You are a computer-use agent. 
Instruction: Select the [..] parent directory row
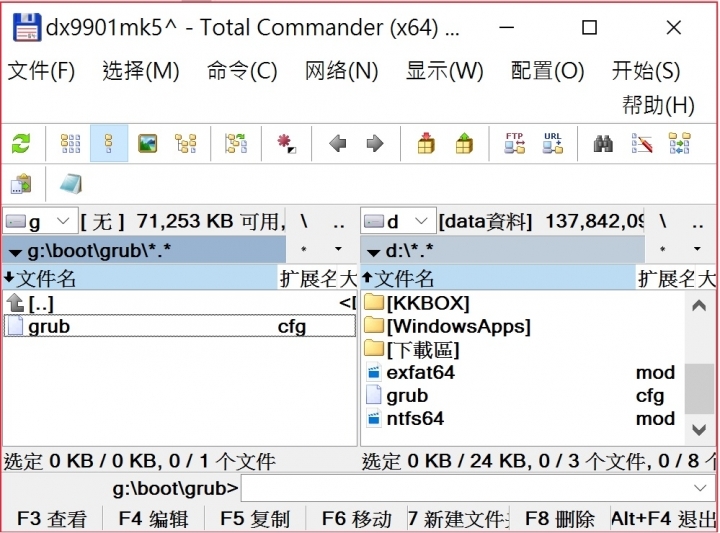pos(180,303)
